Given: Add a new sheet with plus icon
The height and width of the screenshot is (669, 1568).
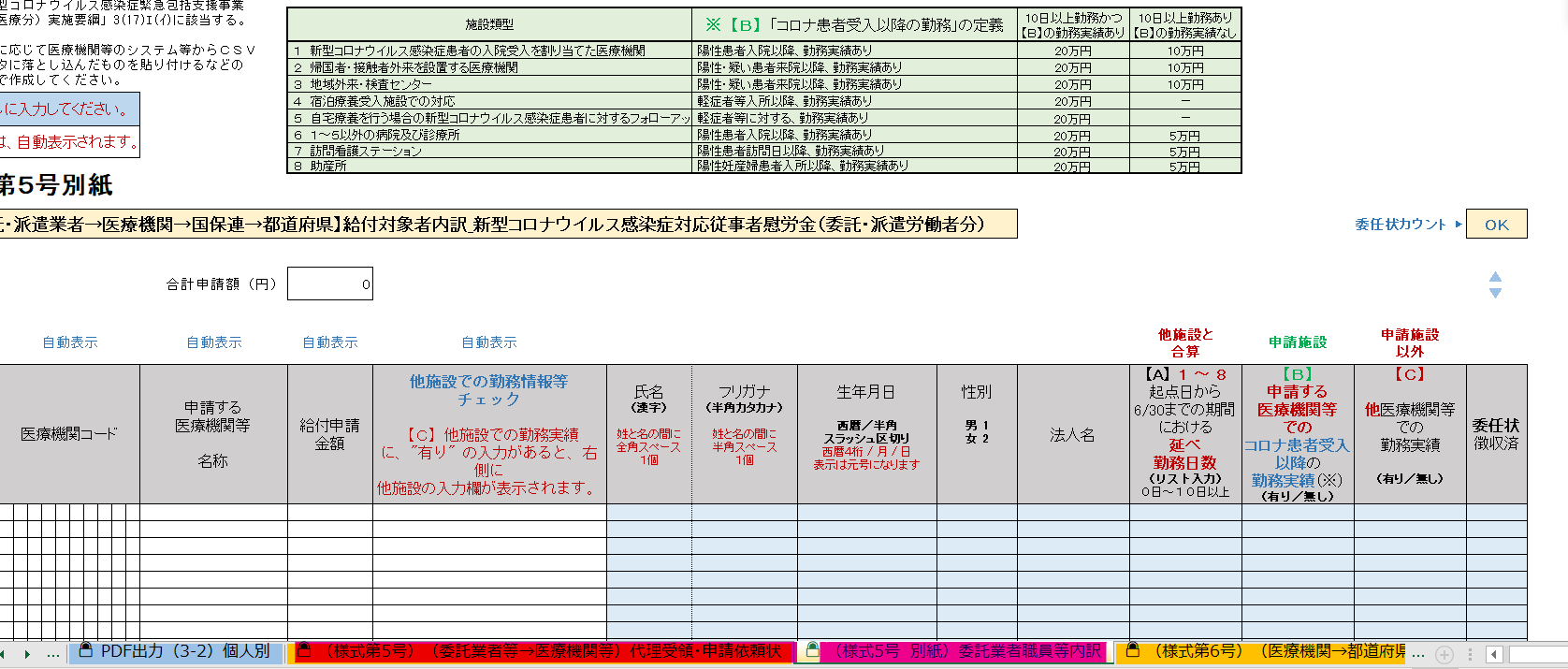Looking at the screenshot, I should click(x=1445, y=654).
